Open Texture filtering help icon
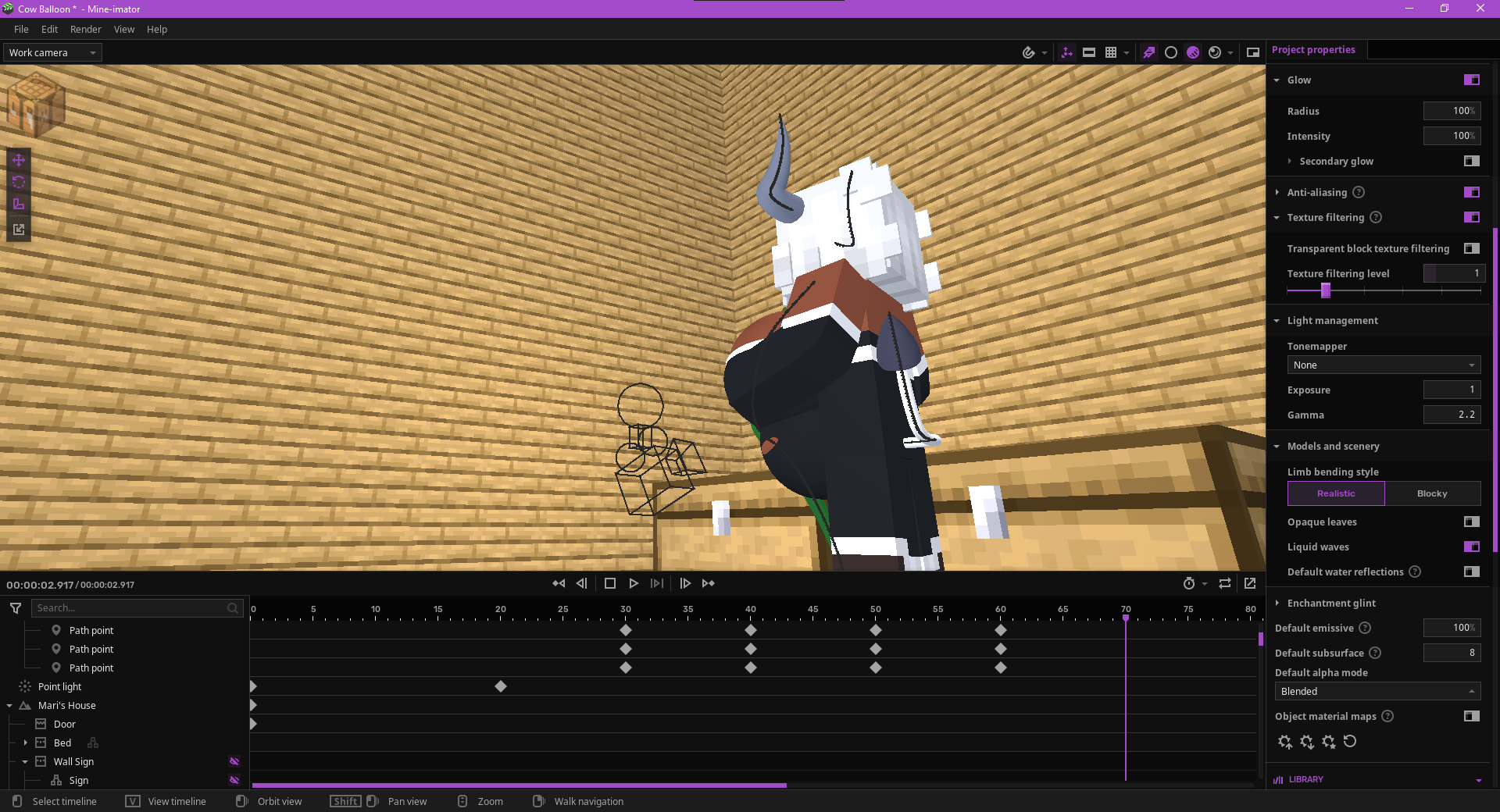Viewport: 1500px width, 812px height. coord(1376,217)
